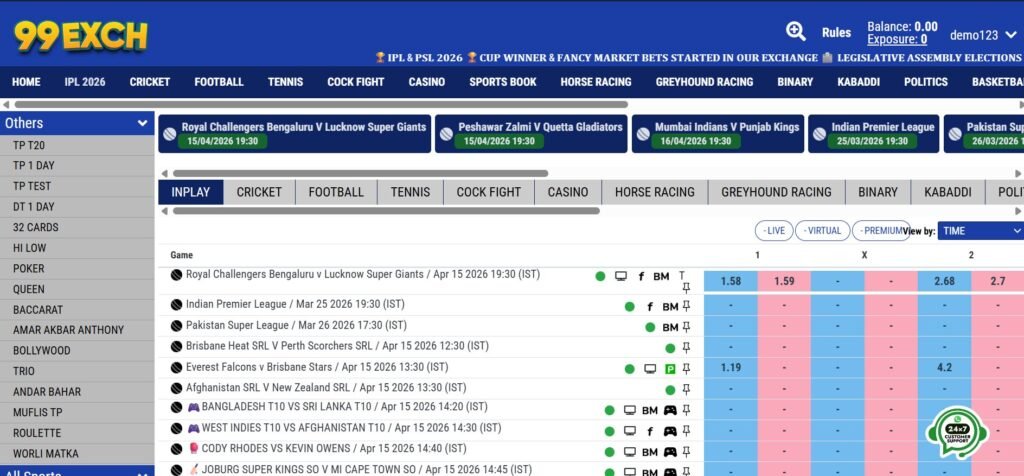This screenshot has height=476, width=1024.
Task: Open IPL 2026 in top navigation bar
Action: click(x=85, y=82)
